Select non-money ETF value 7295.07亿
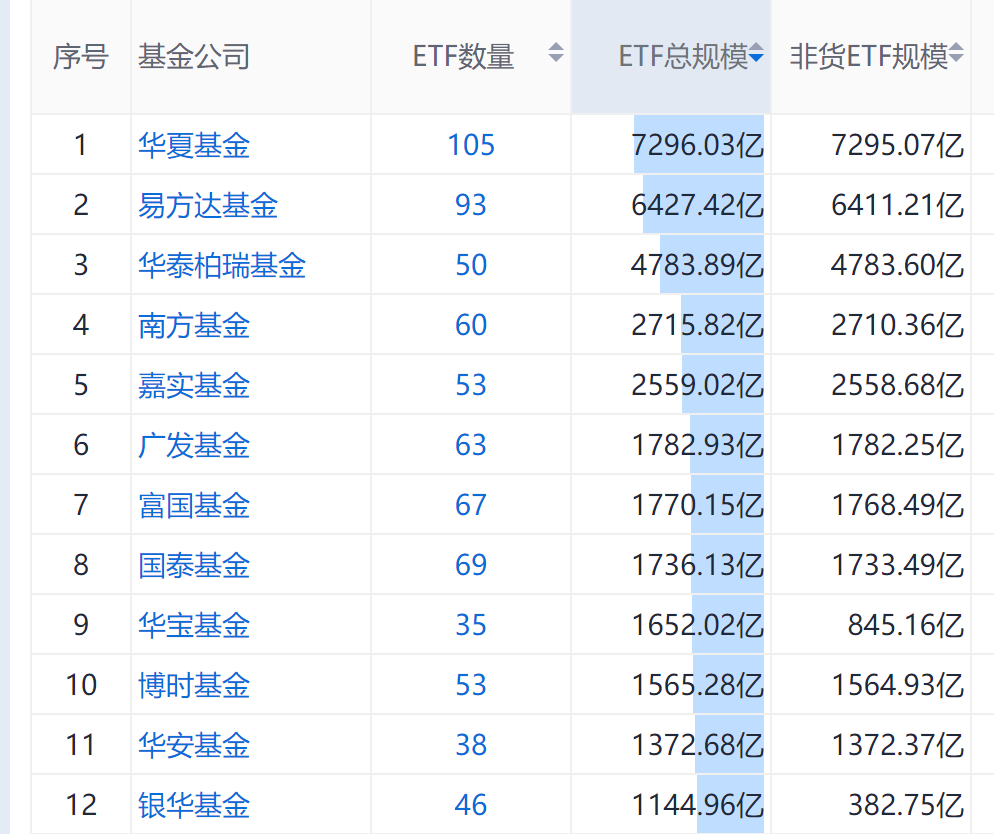Viewport: 994px width, 834px height. coord(898,145)
